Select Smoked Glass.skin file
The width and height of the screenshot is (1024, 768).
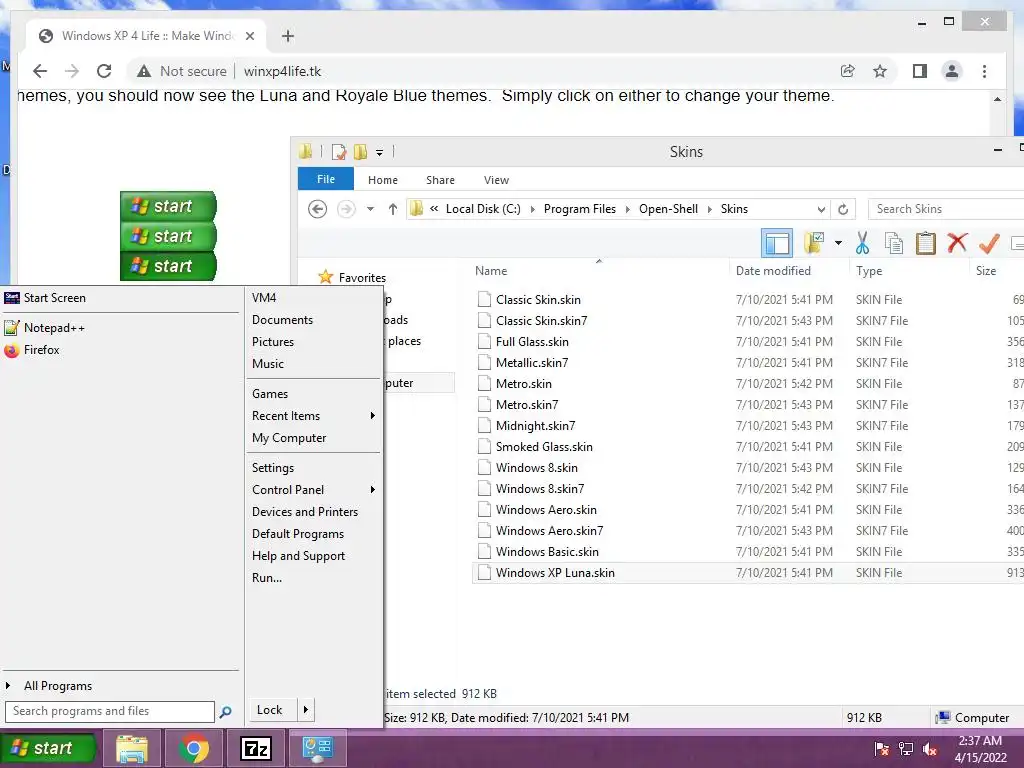[x=544, y=447]
